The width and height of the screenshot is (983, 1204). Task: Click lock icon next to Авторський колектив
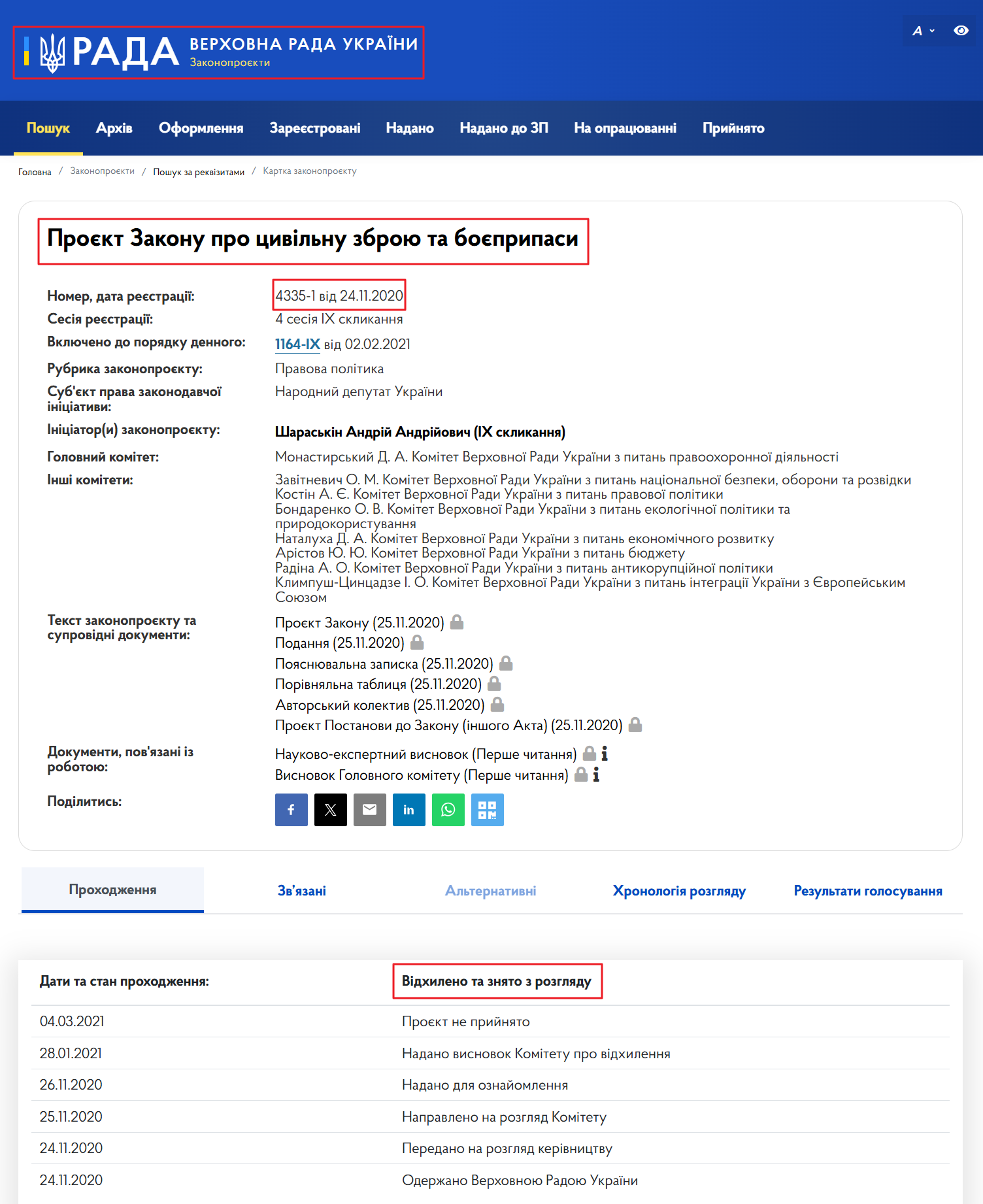point(497,705)
